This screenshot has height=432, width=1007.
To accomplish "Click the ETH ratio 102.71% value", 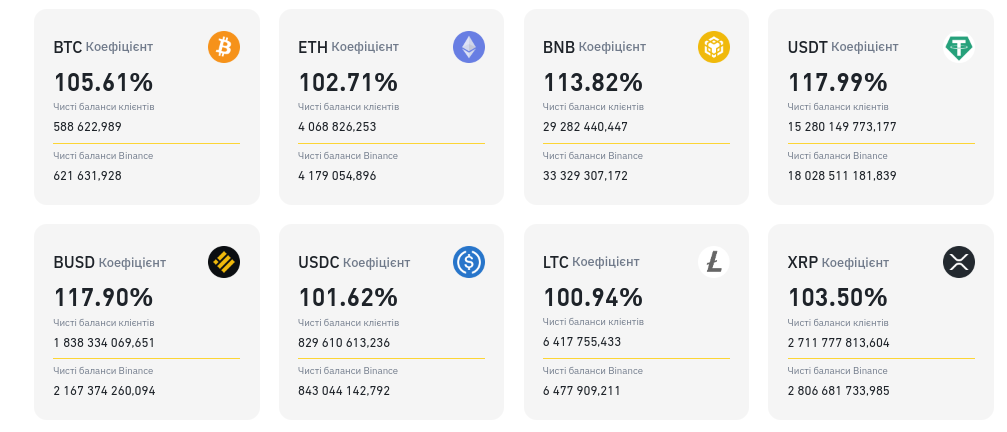I will (x=348, y=82).
